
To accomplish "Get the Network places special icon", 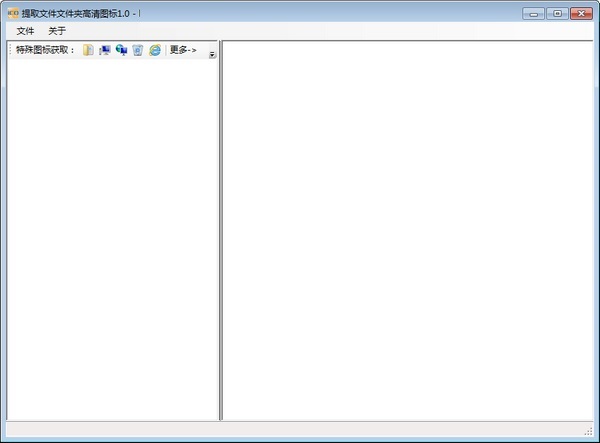I will pyautogui.click(x=121, y=50).
